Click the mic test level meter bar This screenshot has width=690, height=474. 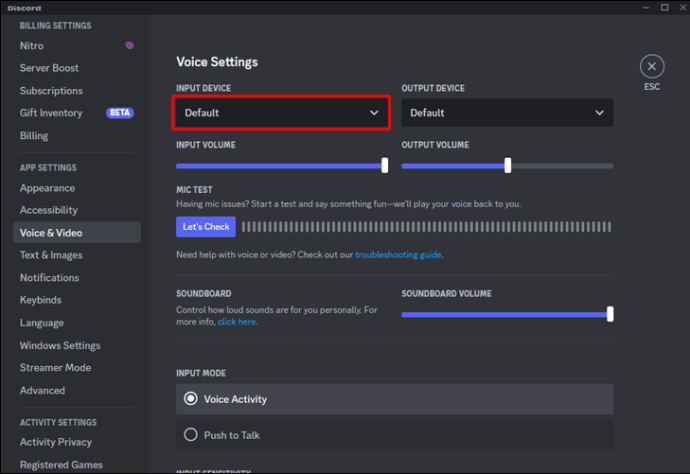coord(426,227)
